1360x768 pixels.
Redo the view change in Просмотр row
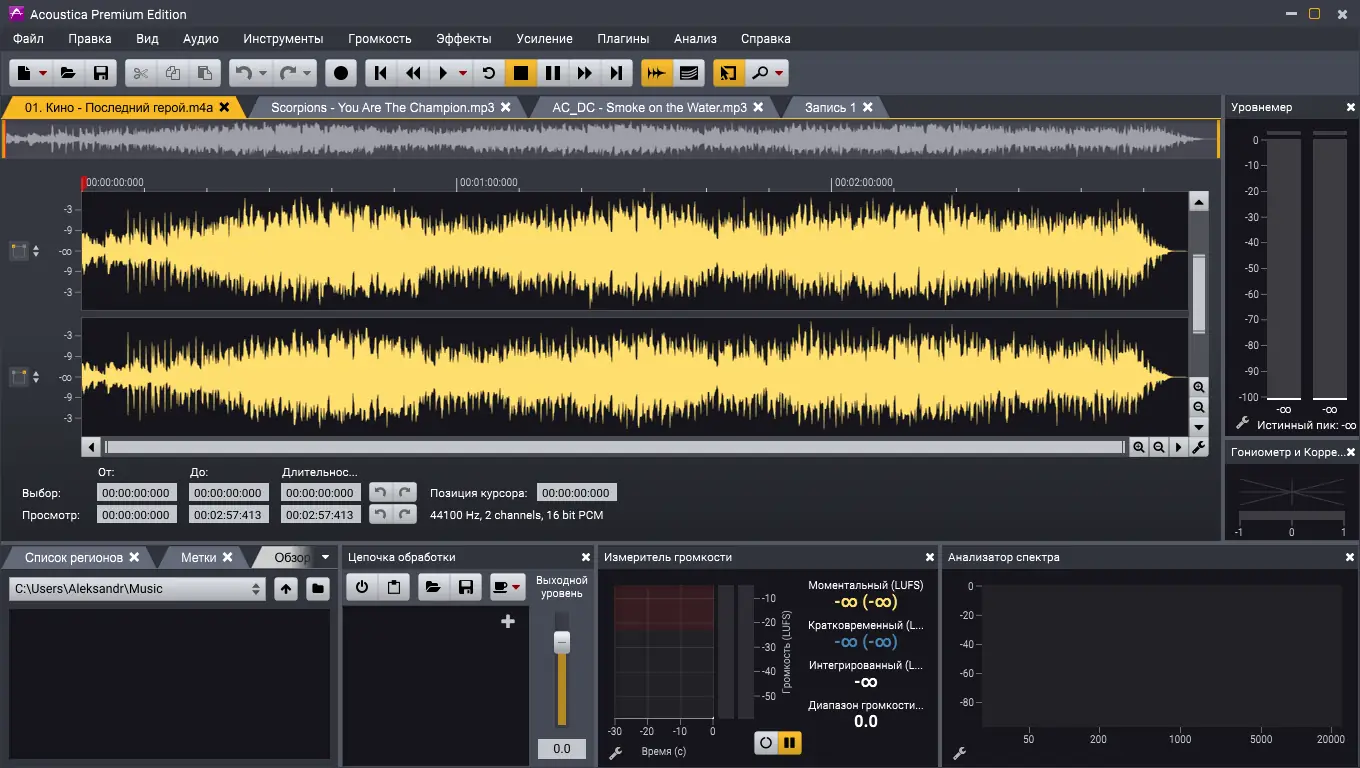tap(405, 514)
